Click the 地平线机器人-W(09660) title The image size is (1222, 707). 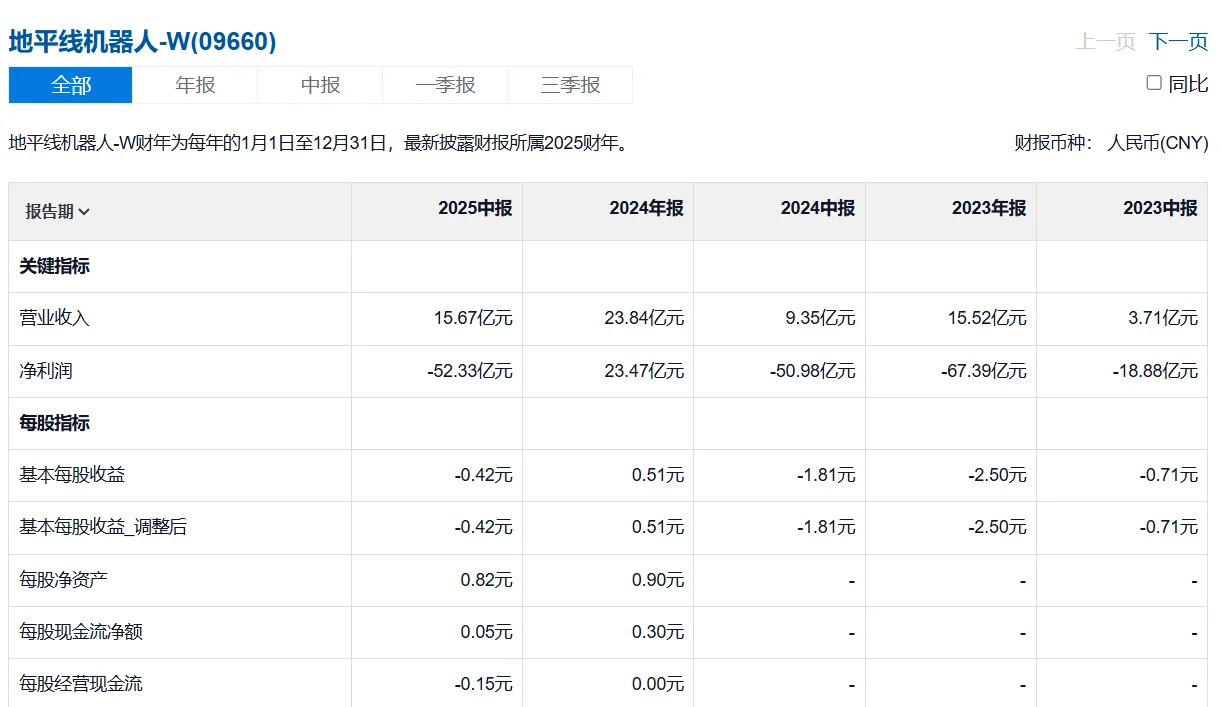click(x=142, y=41)
